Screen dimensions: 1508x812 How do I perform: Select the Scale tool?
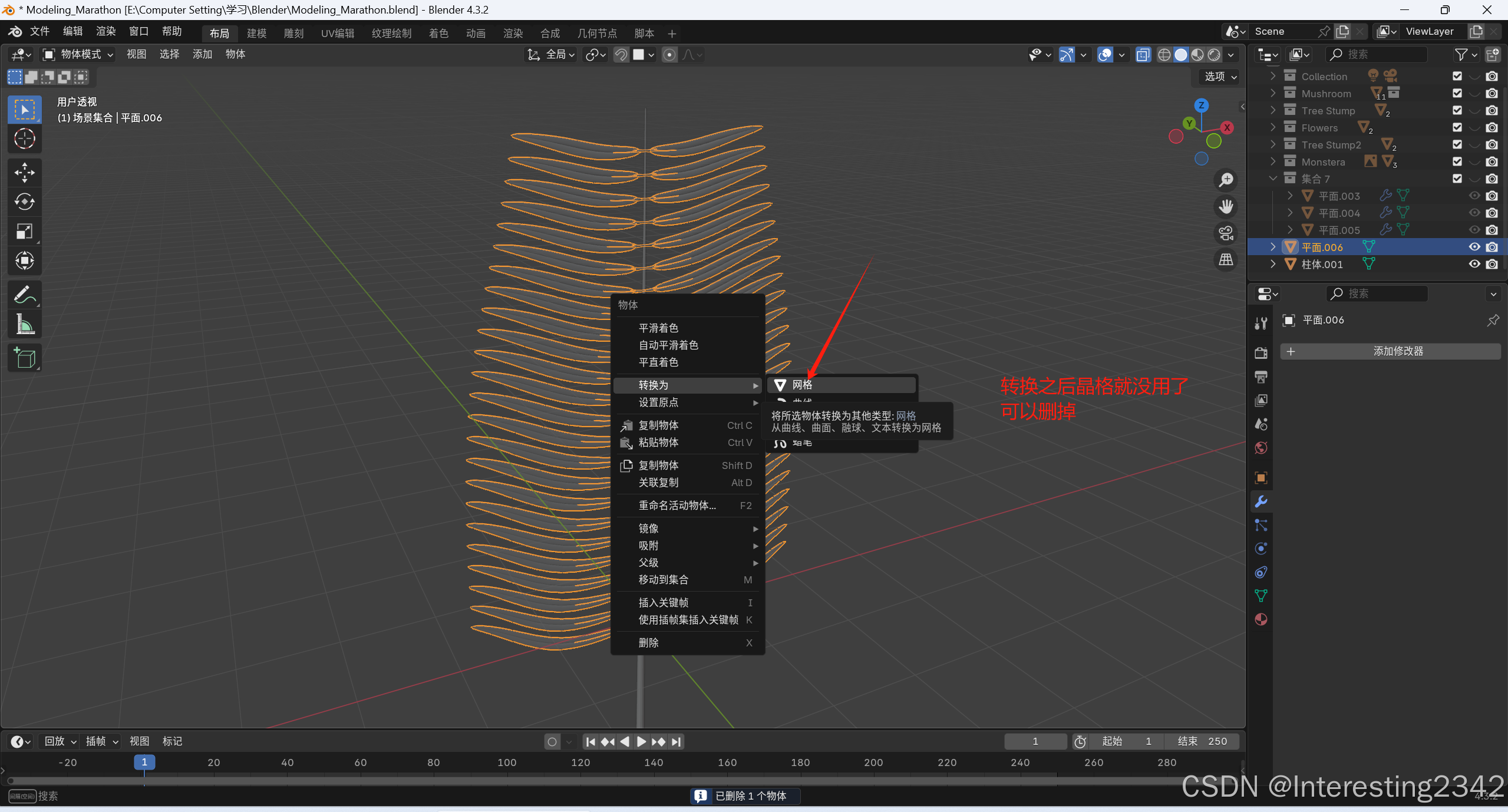click(x=24, y=231)
